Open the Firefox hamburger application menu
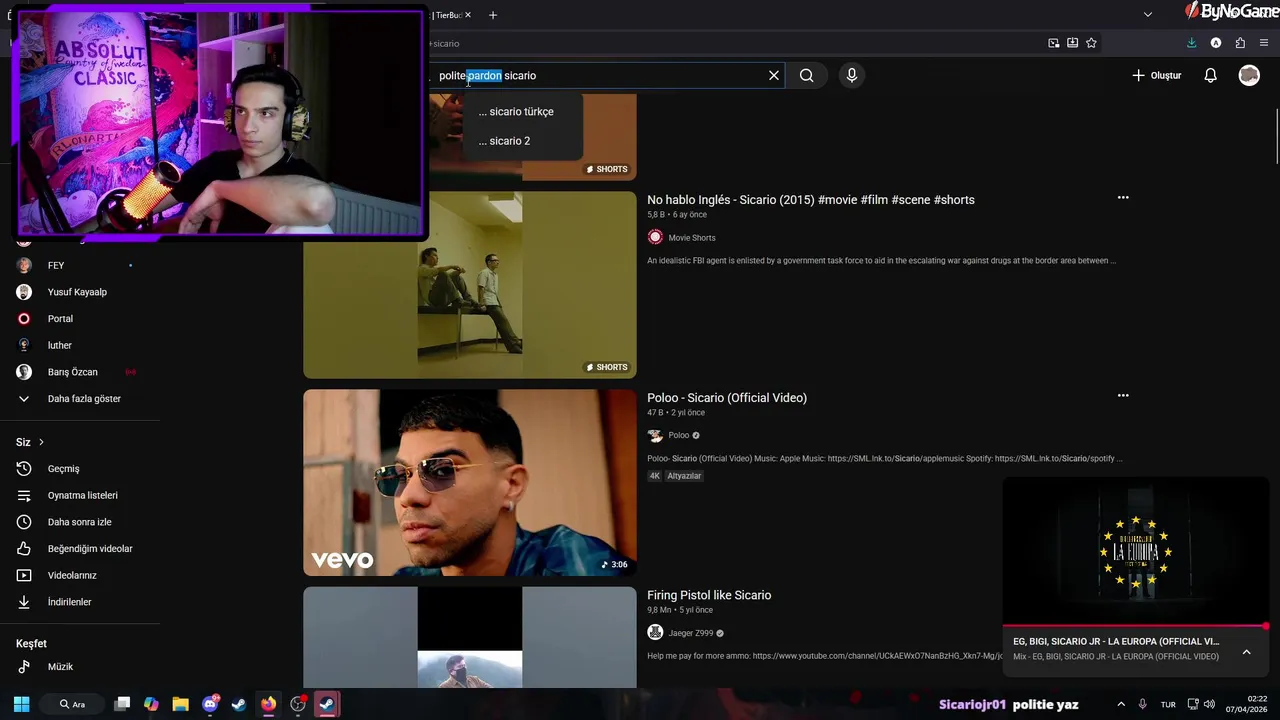The width and height of the screenshot is (1280, 720). (x=1265, y=43)
